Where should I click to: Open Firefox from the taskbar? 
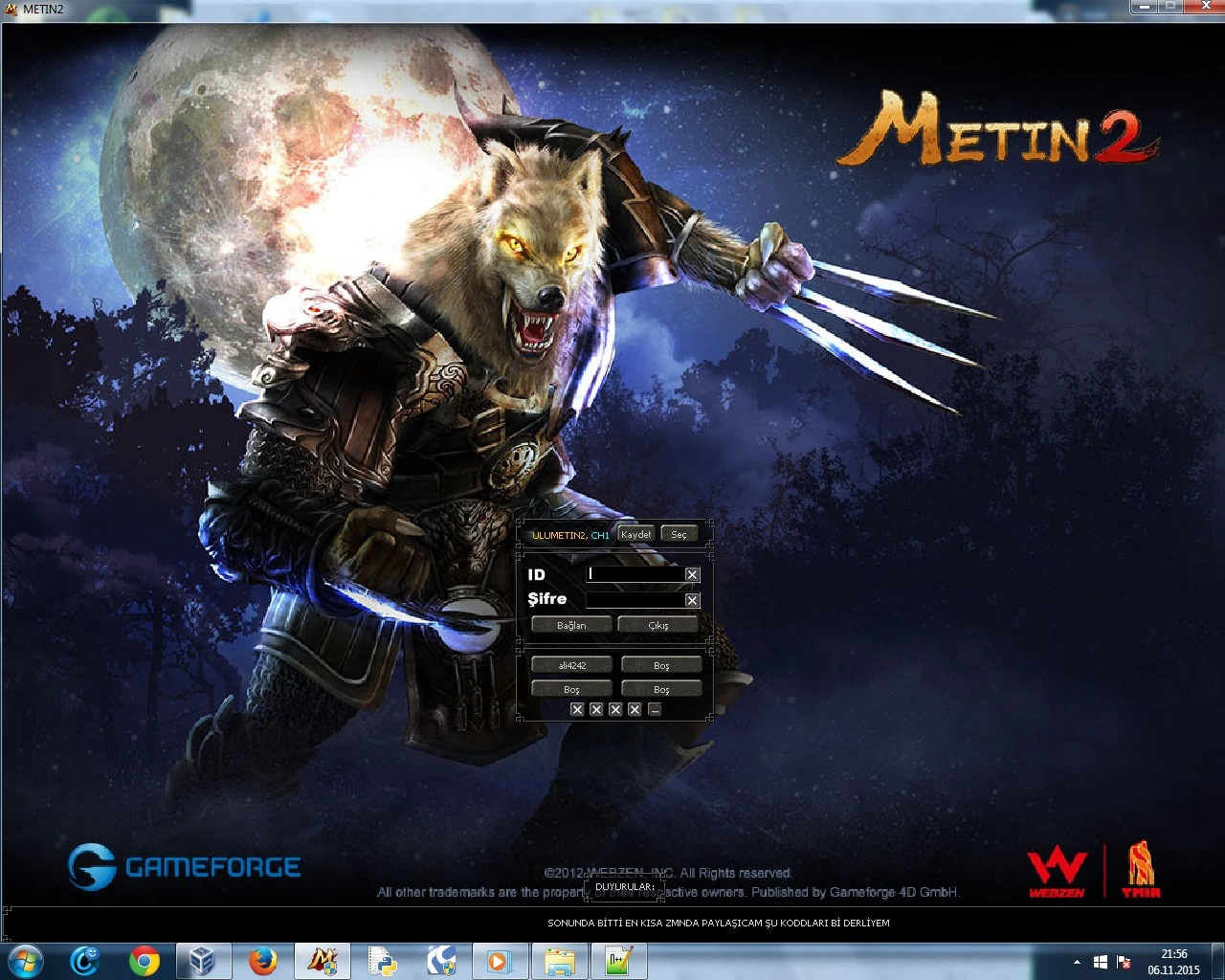263,961
